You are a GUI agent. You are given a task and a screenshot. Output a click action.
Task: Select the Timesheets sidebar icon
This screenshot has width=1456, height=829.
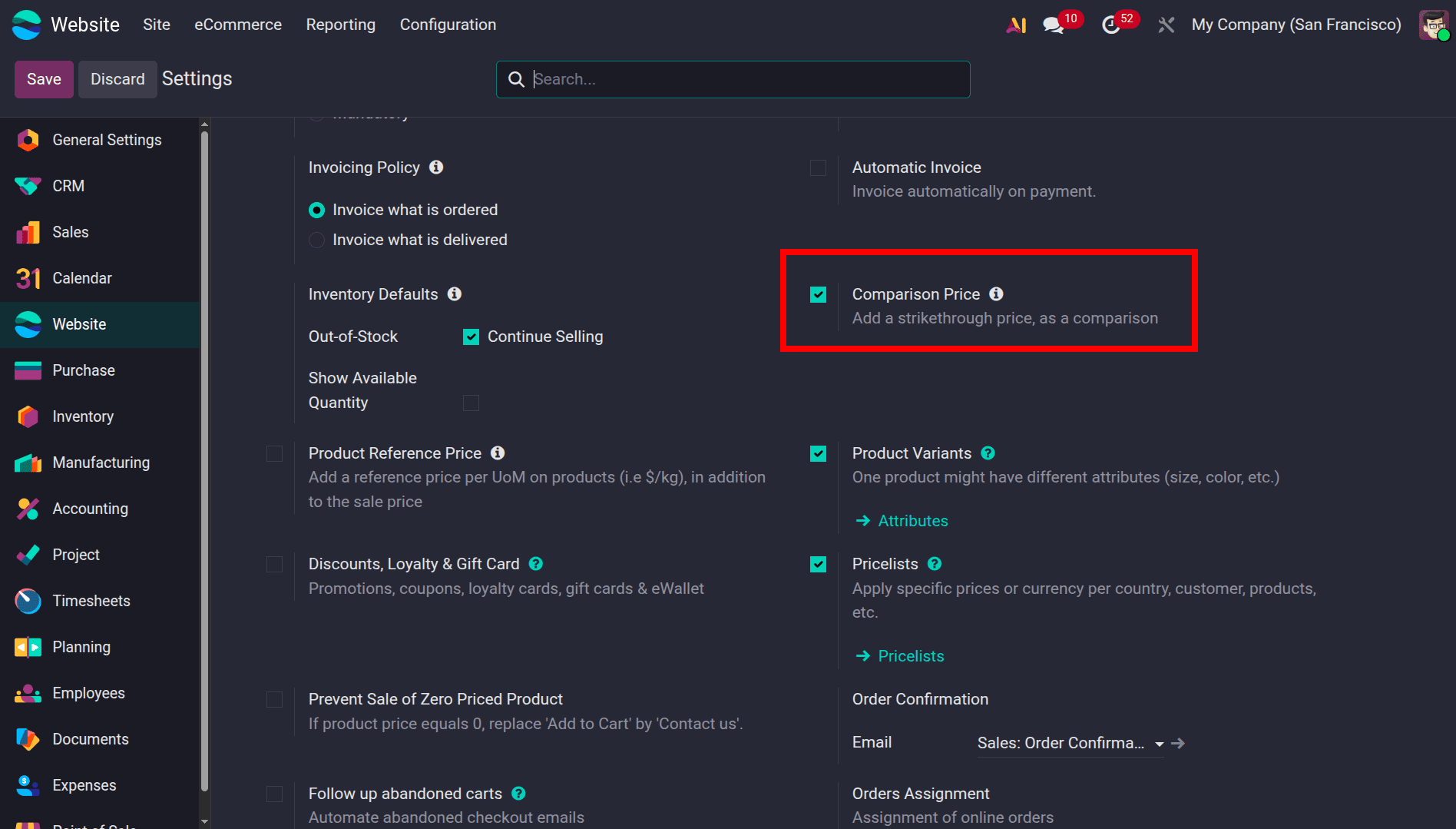tap(28, 601)
